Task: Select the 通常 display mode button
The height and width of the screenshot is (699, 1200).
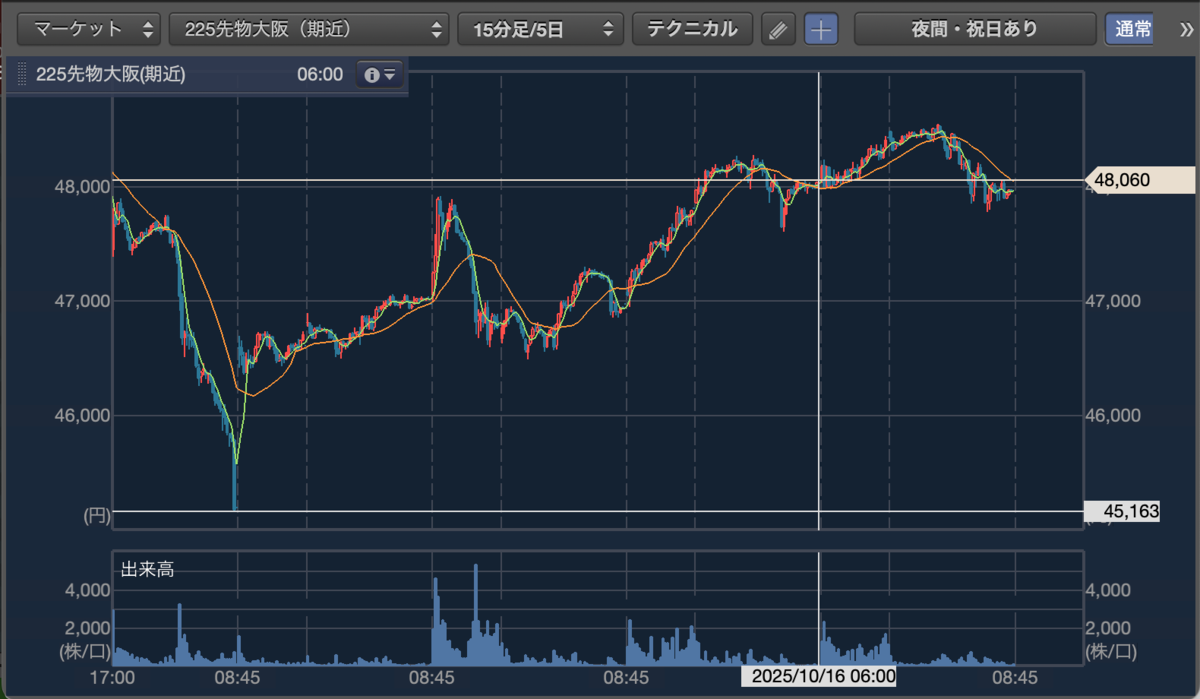Action: (x=1129, y=29)
